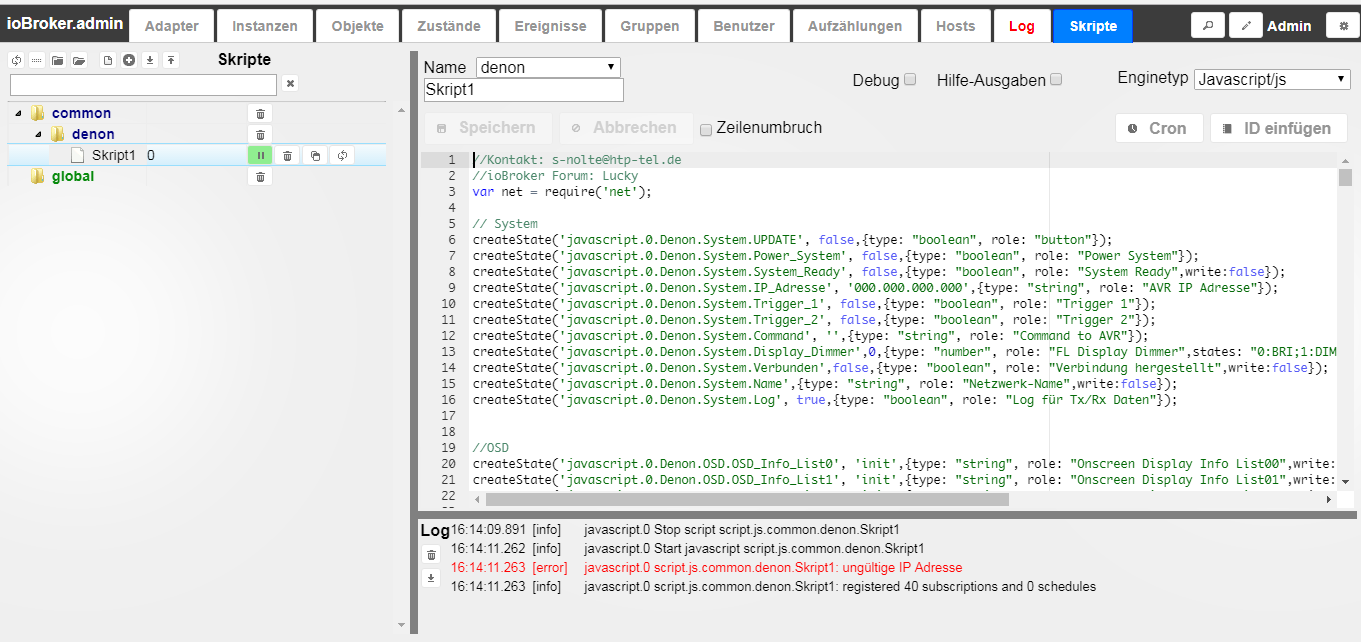Click the '//OSD' comment line in editor
1361x643 pixels.
pyautogui.click(x=493, y=448)
